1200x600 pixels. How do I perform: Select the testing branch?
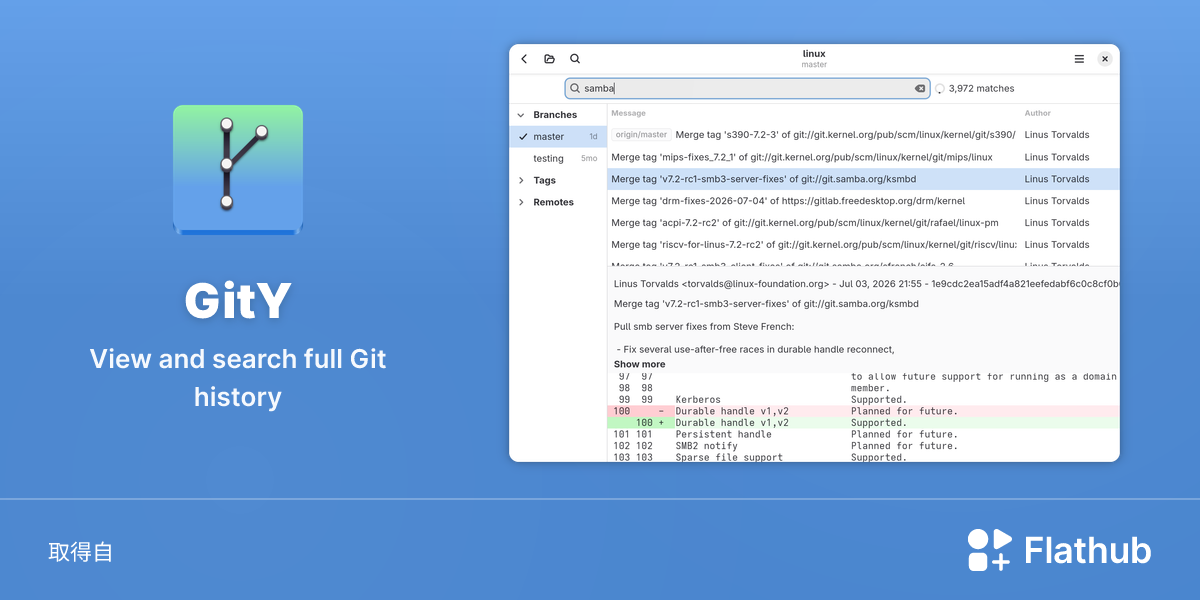point(558,158)
